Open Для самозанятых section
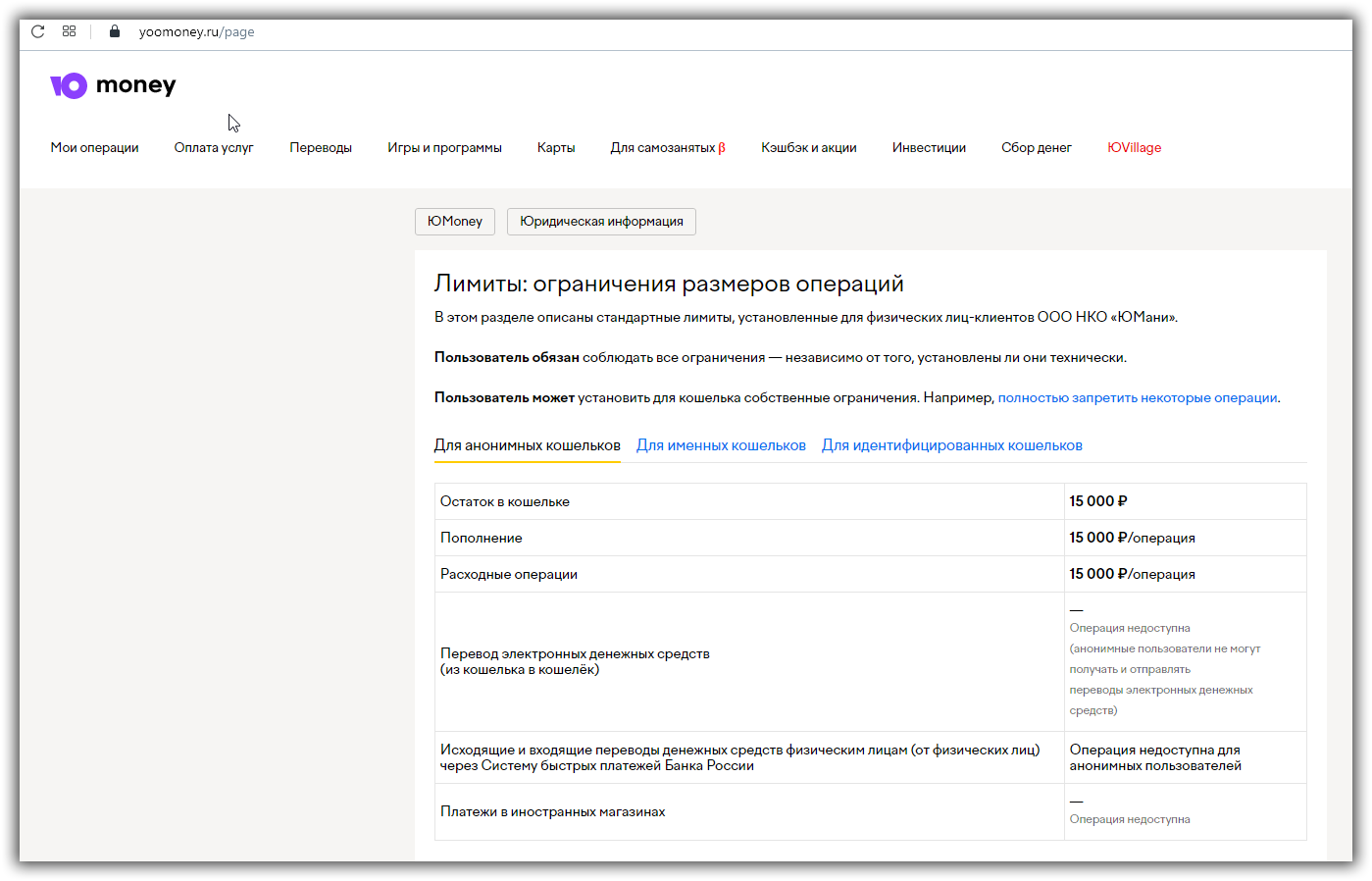The height and width of the screenshot is (881, 1372). pyautogui.click(x=668, y=148)
